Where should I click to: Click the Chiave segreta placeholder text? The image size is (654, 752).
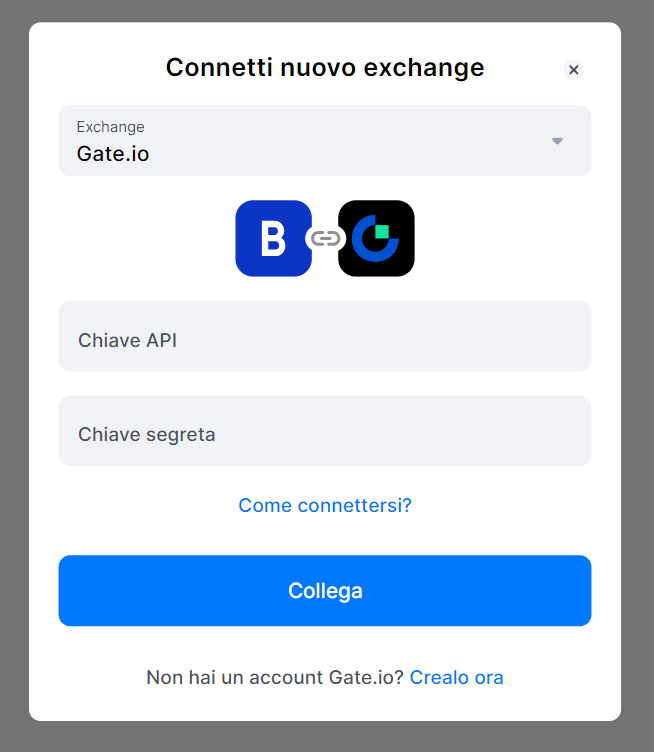[x=146, y=434]
